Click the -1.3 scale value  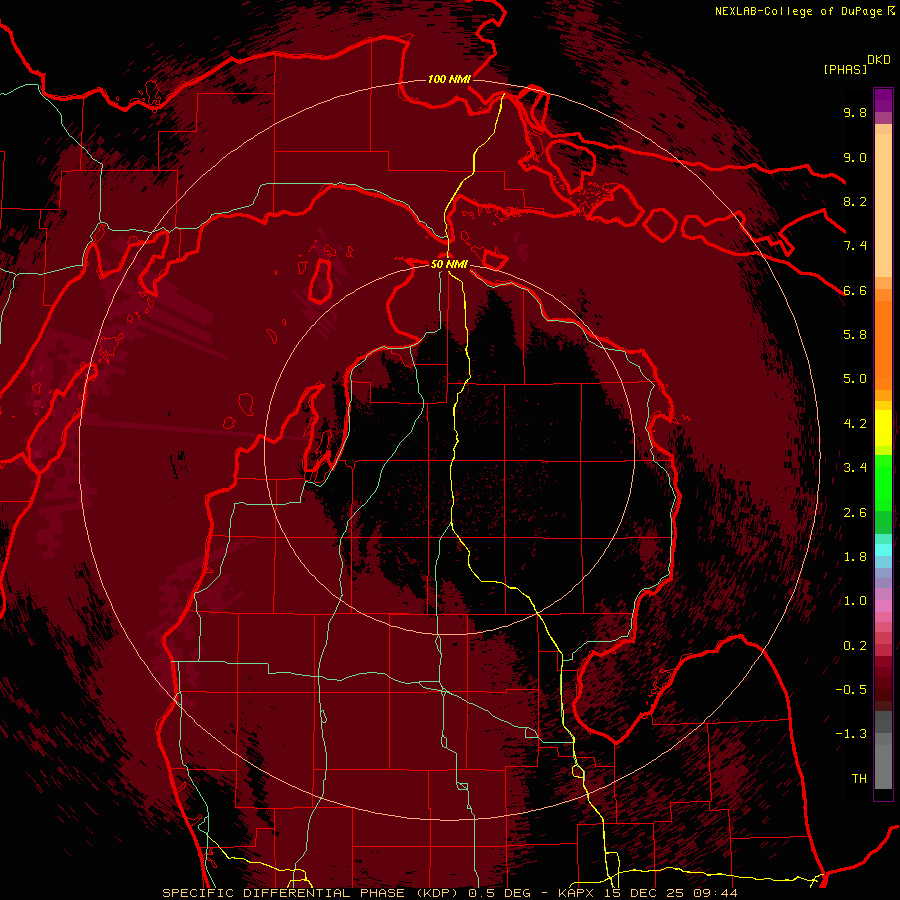[851, 734]
